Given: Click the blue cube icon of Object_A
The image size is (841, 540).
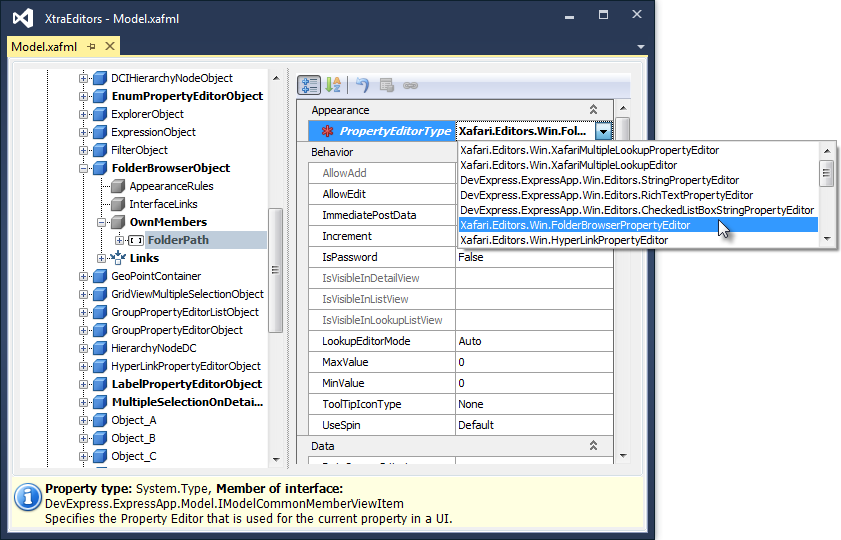Looking at the screenshot, I should [x=100, y=420].
